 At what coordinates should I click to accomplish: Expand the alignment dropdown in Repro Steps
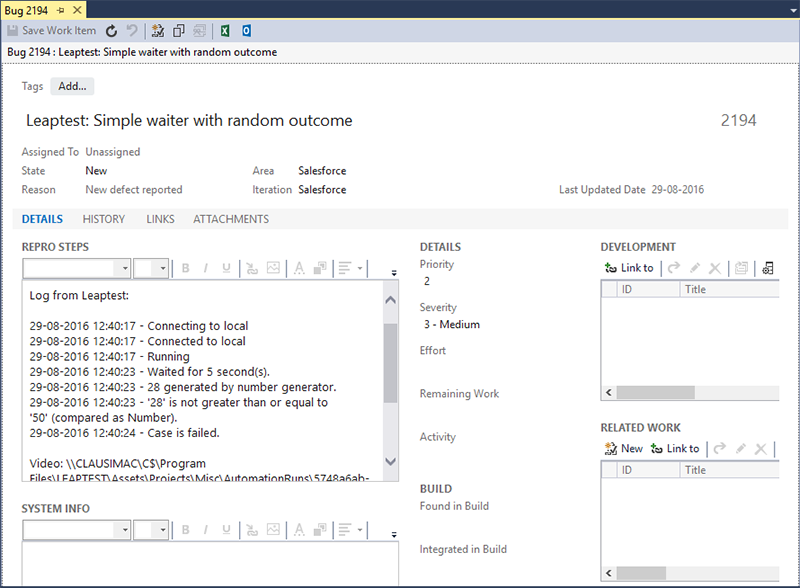[359, 268]
